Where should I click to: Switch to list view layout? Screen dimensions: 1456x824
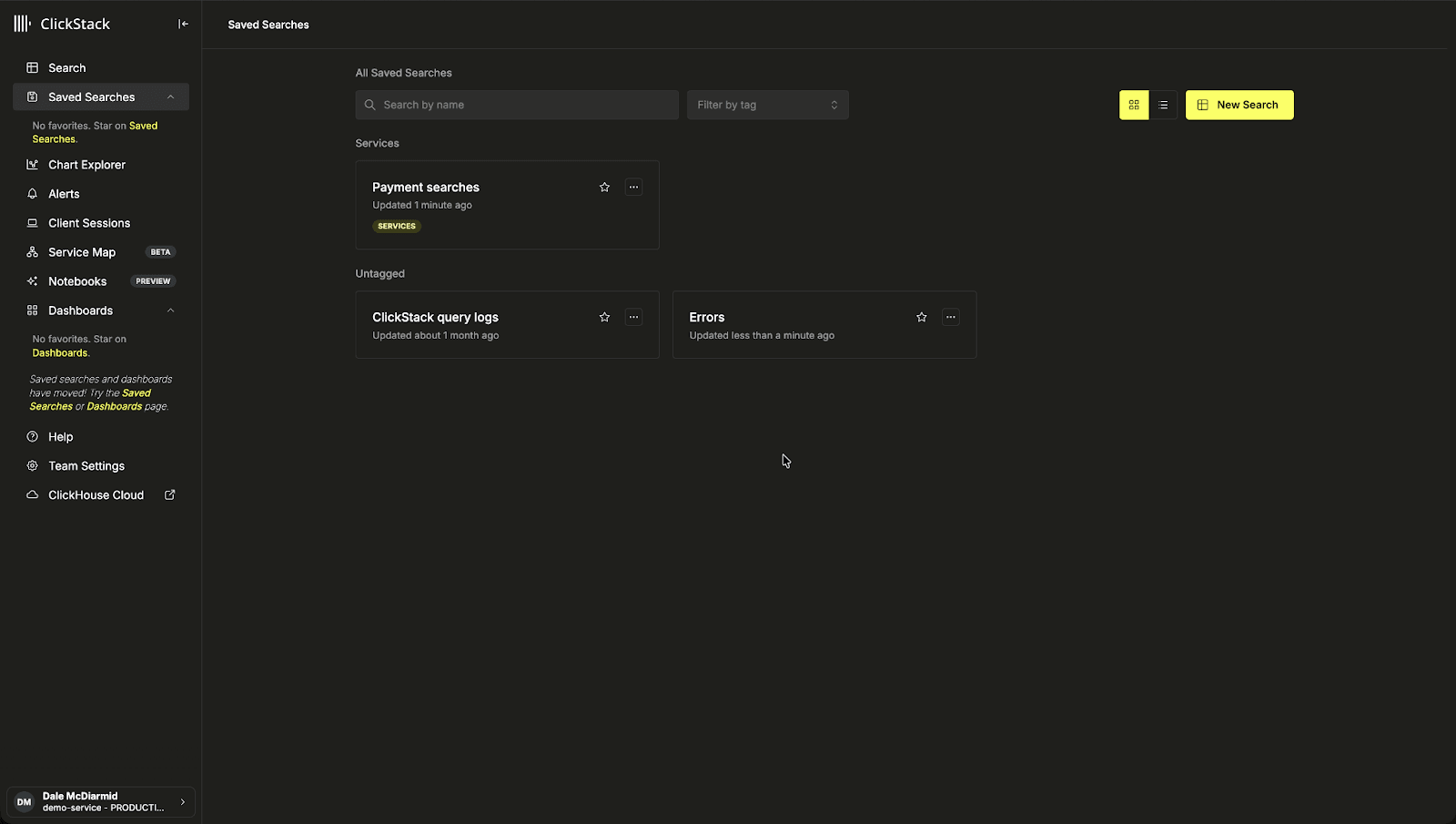pyautogui.click(x=1163, y=105)
